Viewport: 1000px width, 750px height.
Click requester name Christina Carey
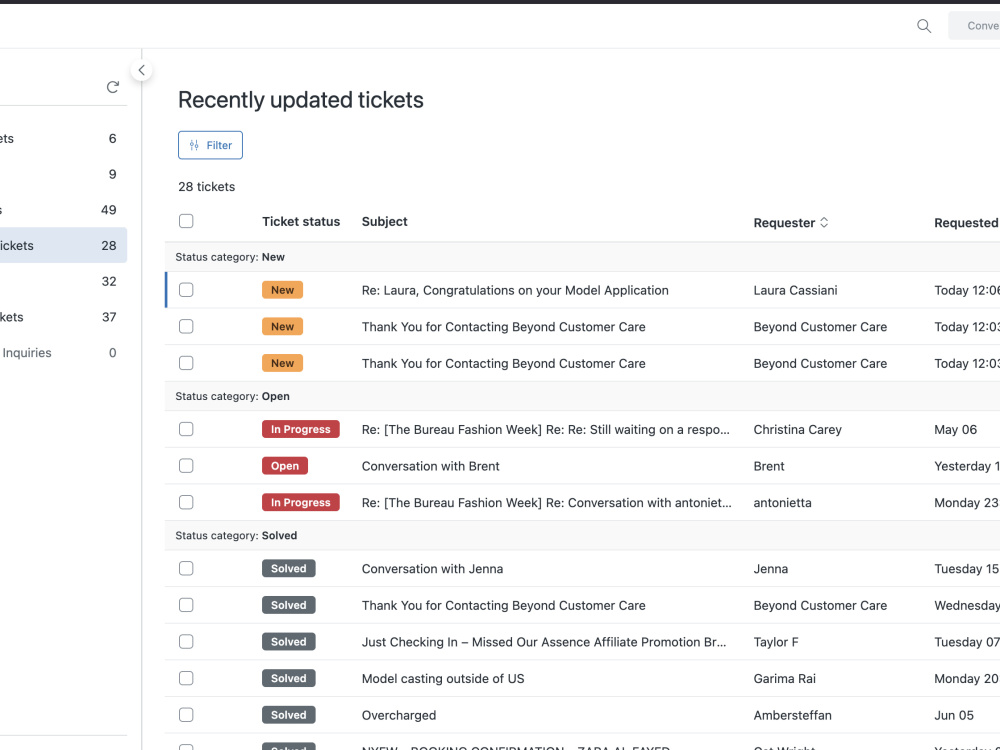point(797,429)
